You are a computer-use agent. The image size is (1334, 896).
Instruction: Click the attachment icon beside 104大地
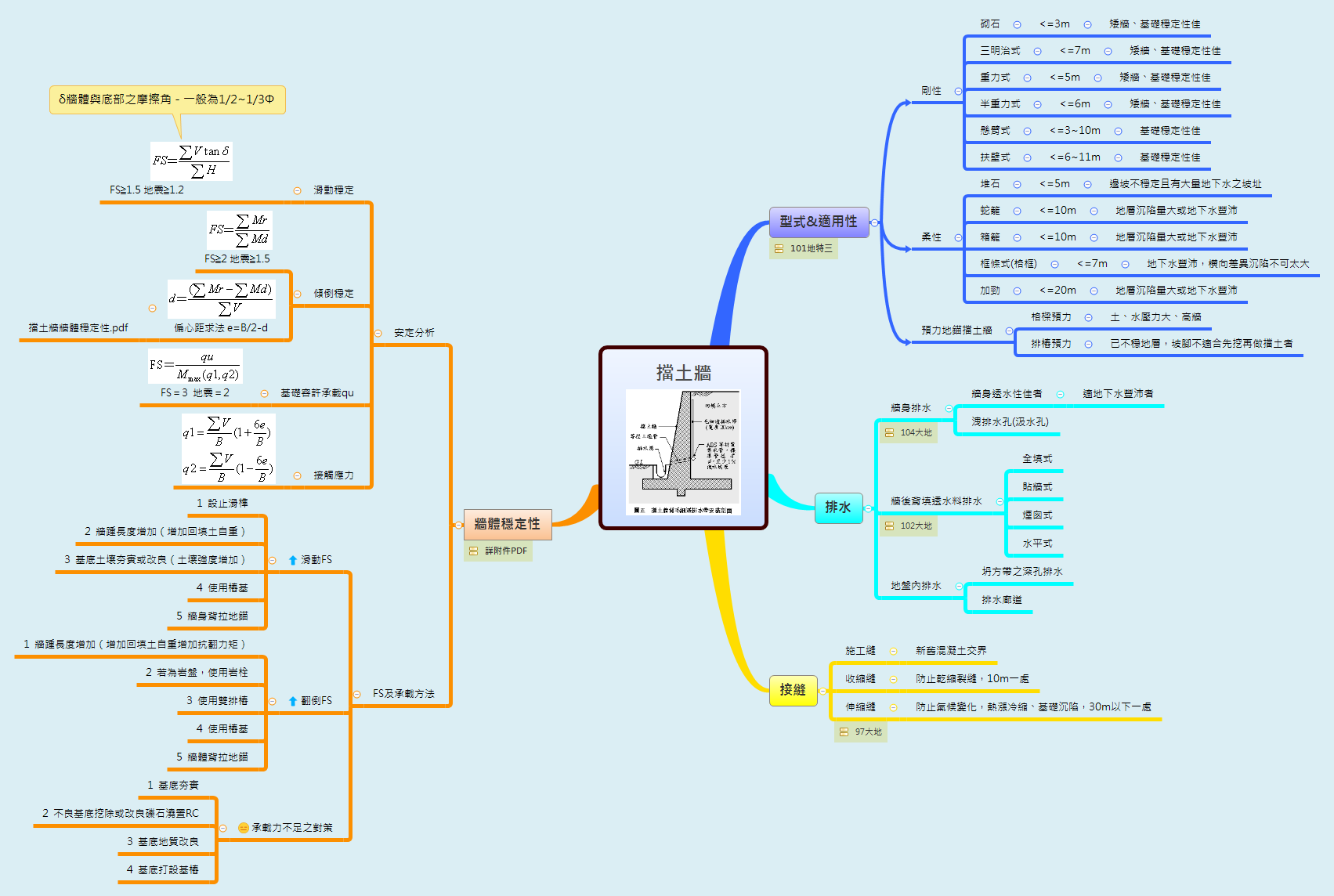889,432
